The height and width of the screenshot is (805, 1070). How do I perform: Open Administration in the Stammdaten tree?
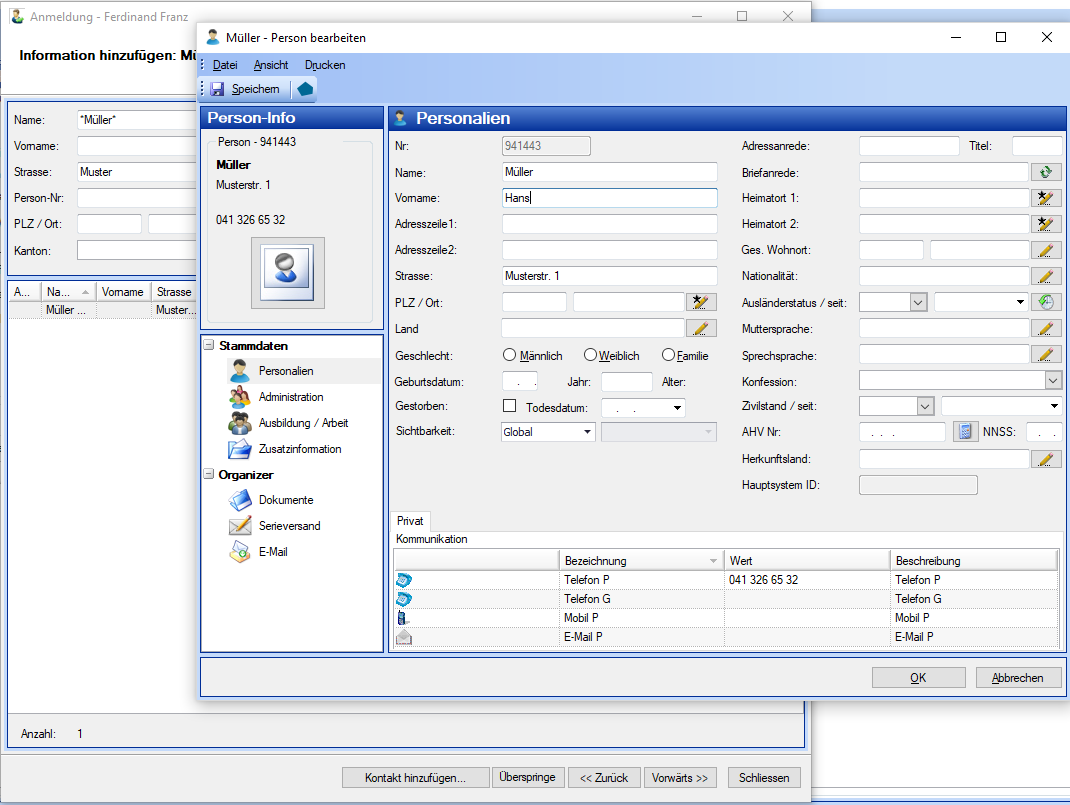(x=290, y=397)
